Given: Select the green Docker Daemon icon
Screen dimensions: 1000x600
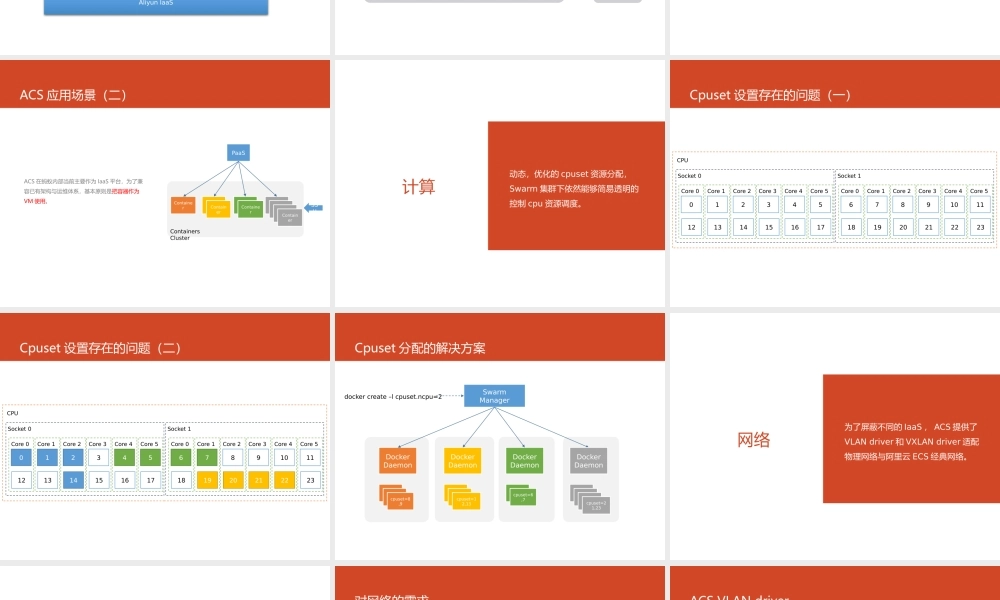Looking at the screenshot, I should click(524, 460).
